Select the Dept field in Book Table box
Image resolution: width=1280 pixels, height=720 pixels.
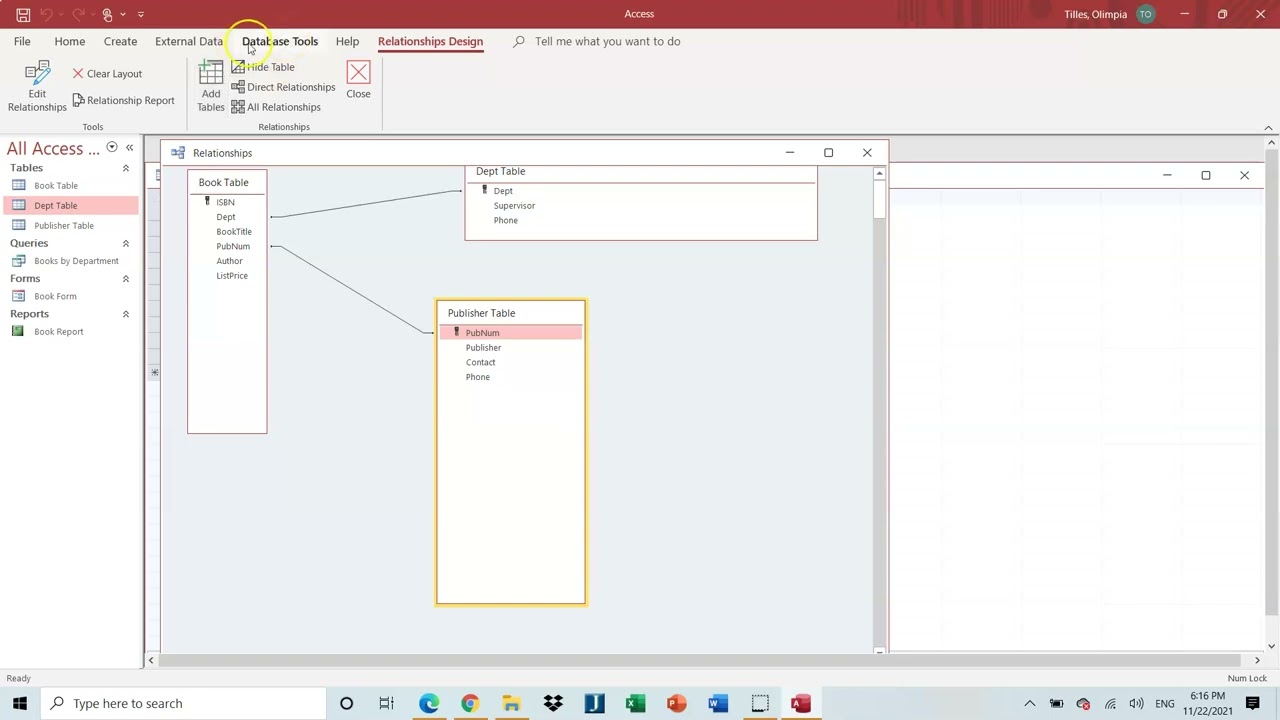[x=227, y=217]
